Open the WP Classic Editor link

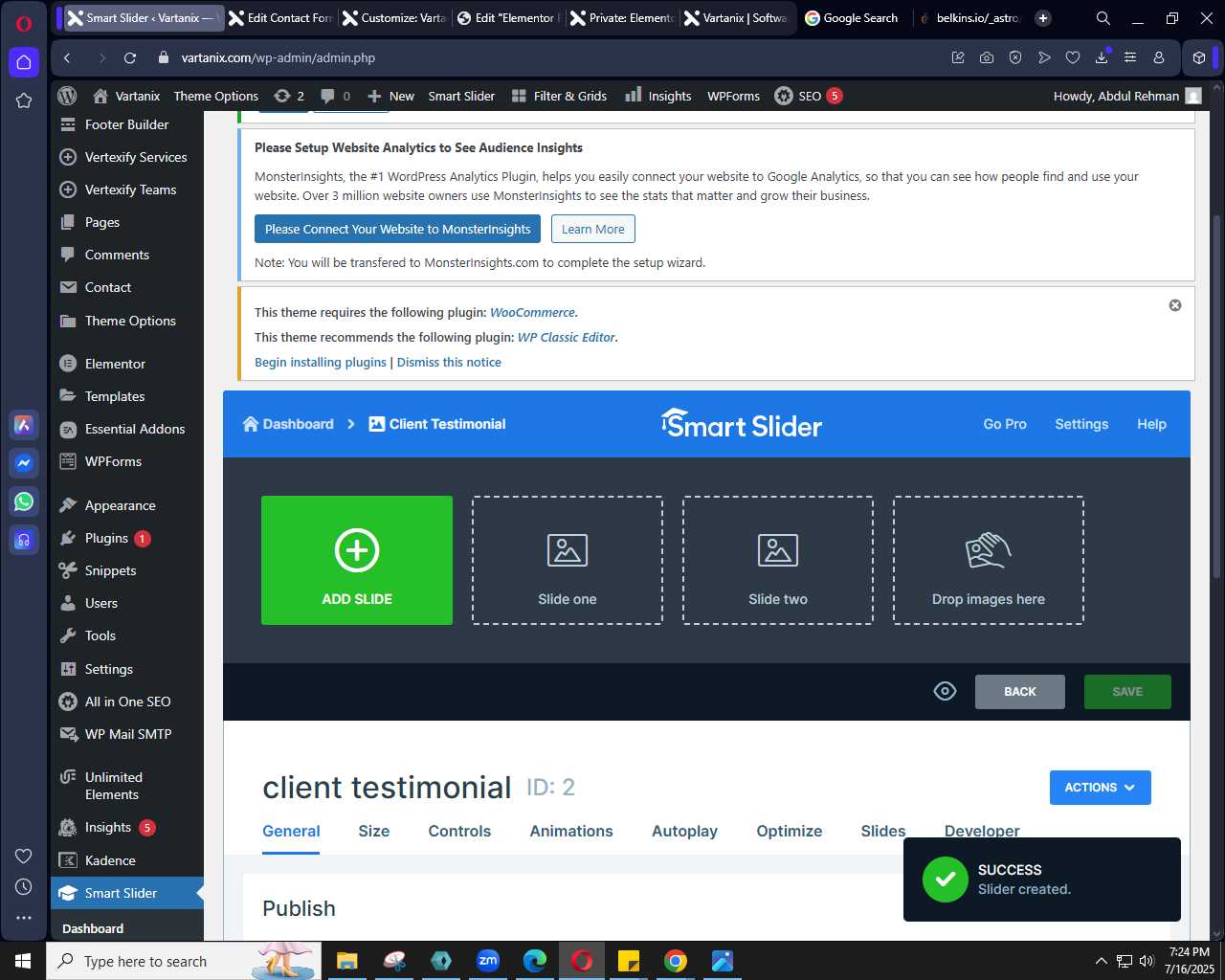(x=567, y=337)
